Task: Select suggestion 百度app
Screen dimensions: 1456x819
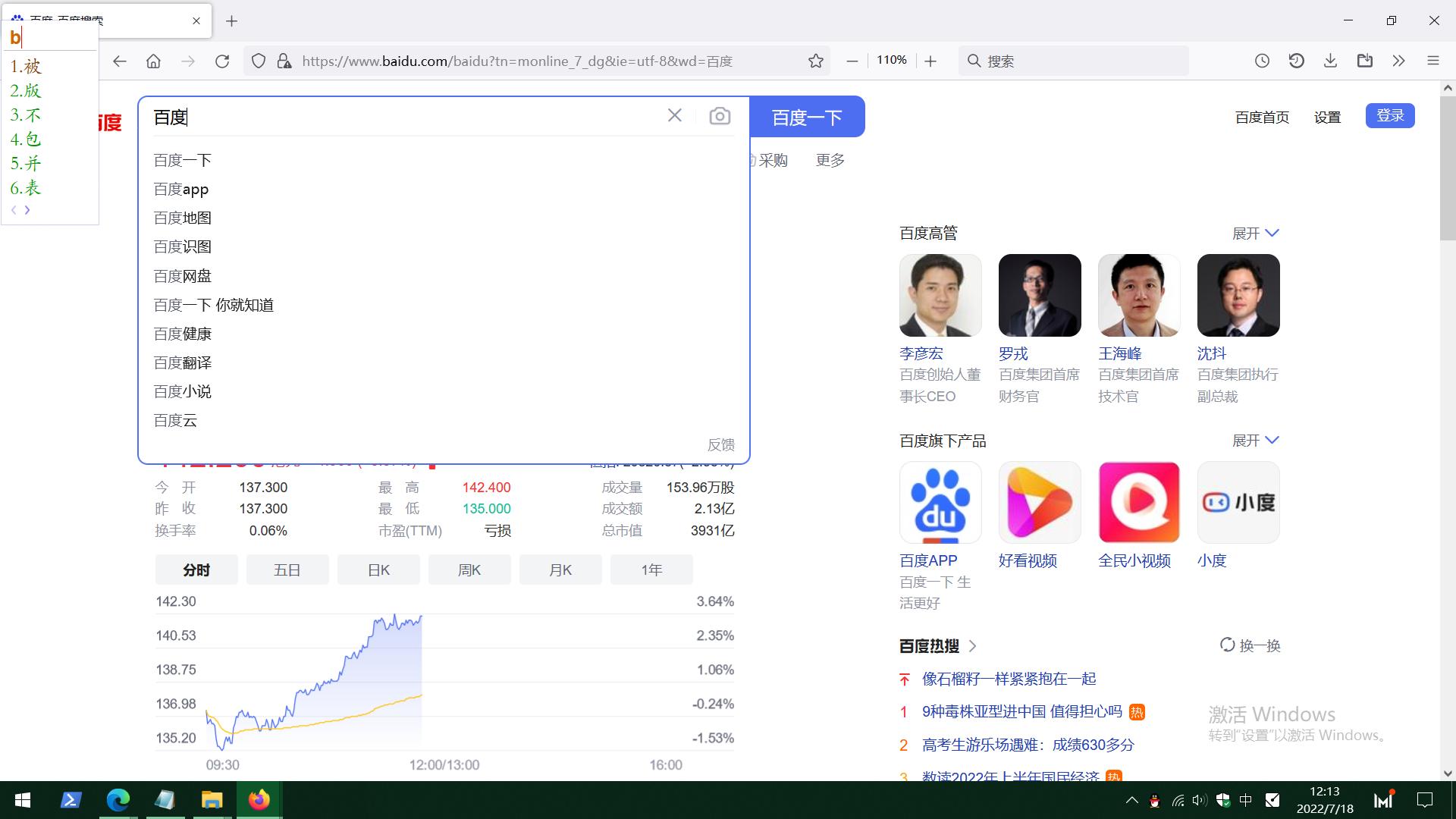Action: [181, 190]
